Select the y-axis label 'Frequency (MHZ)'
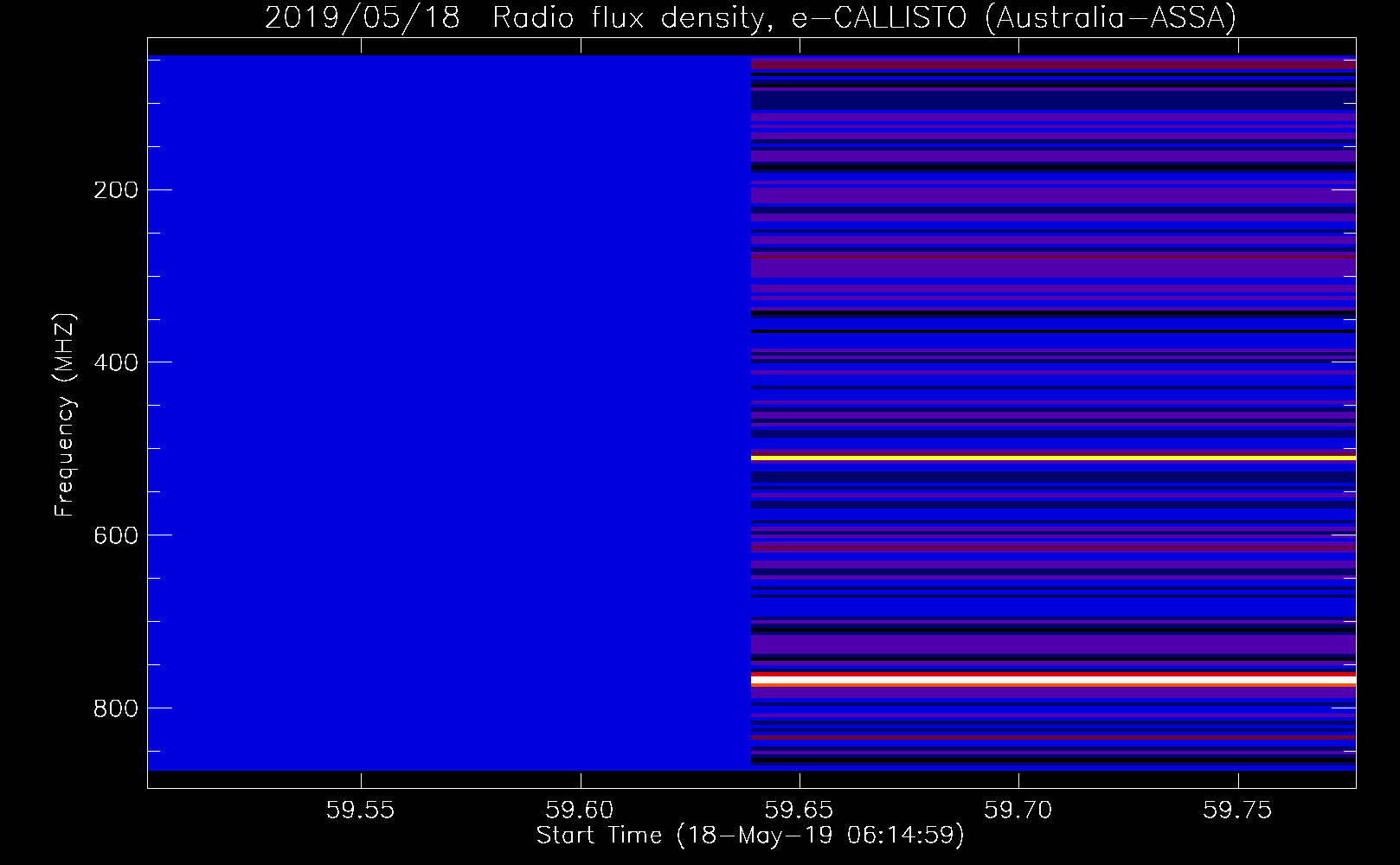 (65, 414)
